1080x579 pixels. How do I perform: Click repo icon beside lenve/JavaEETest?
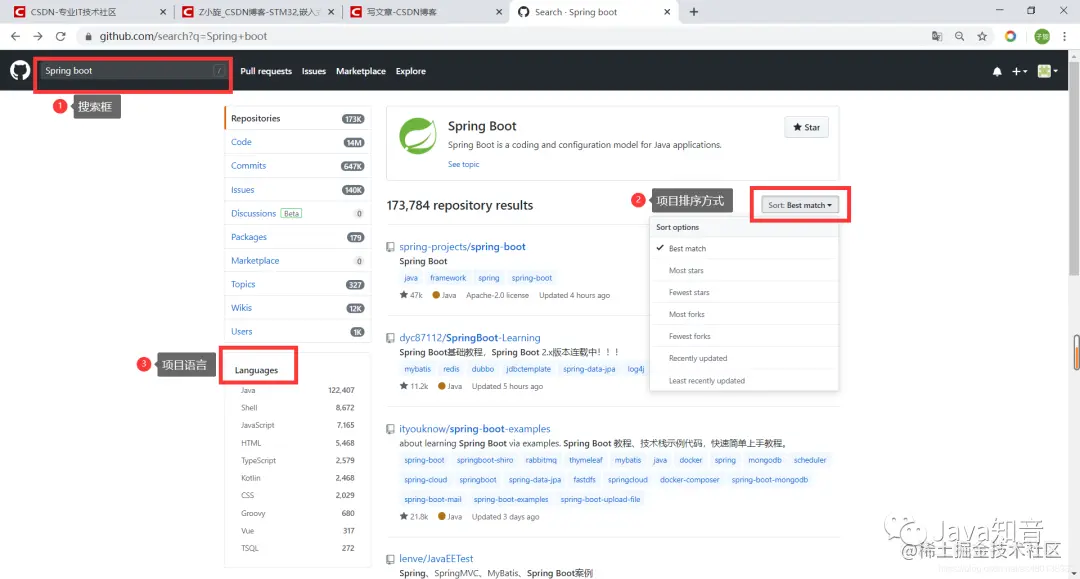click(391, 559)
